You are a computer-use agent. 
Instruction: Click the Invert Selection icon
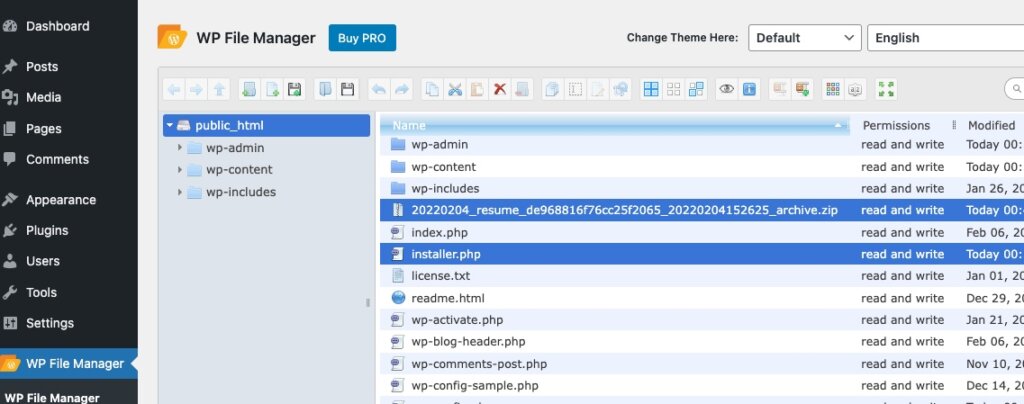(x=697, y=89)
